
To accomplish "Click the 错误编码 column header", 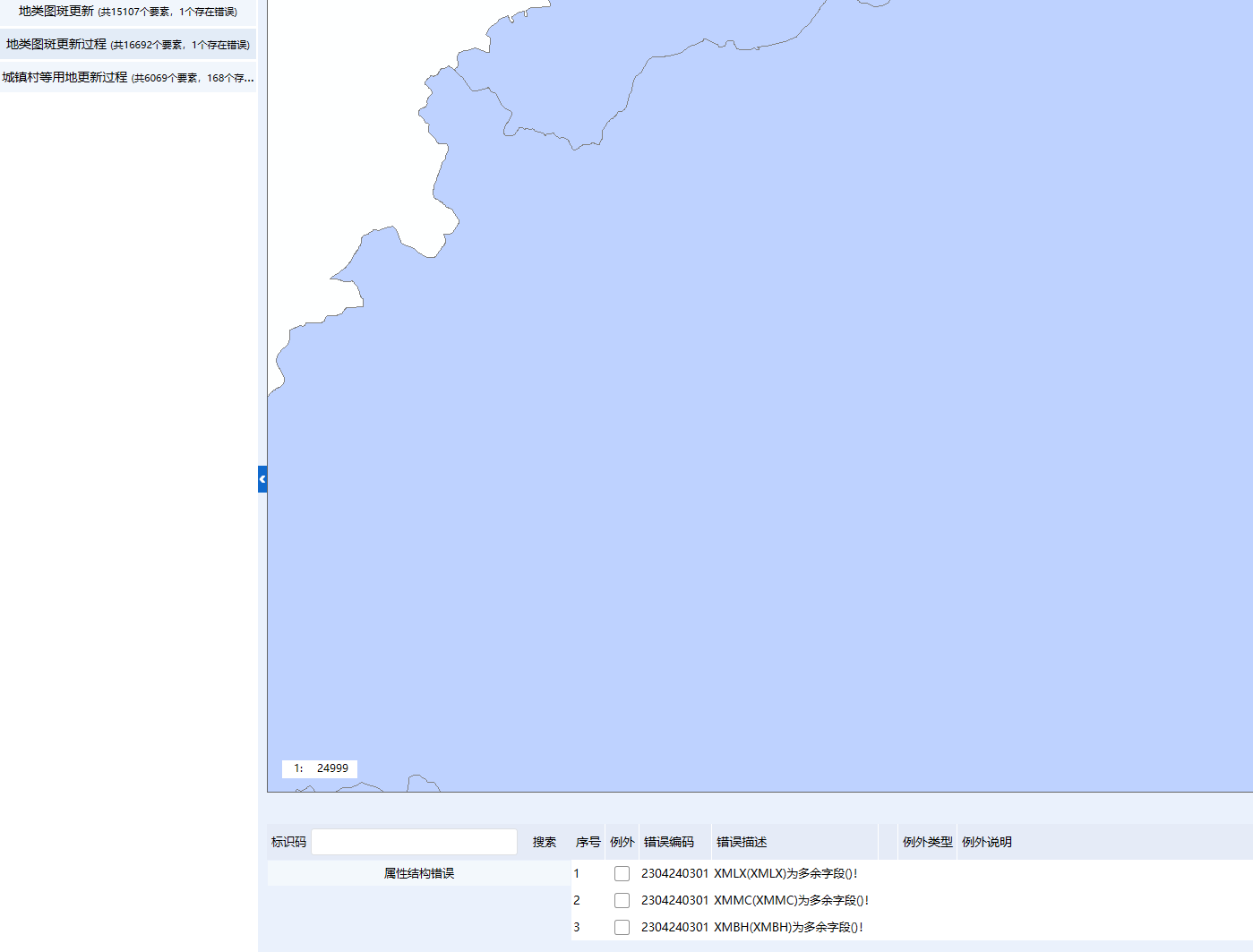I will tap(669, 842).
